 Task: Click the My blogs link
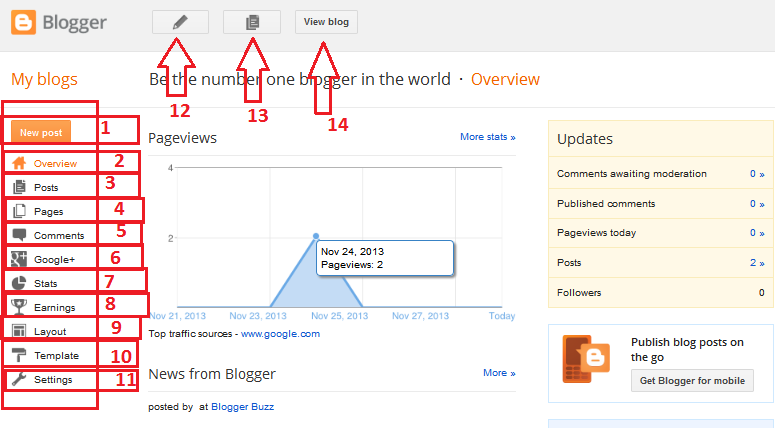(x=44, y=79)
